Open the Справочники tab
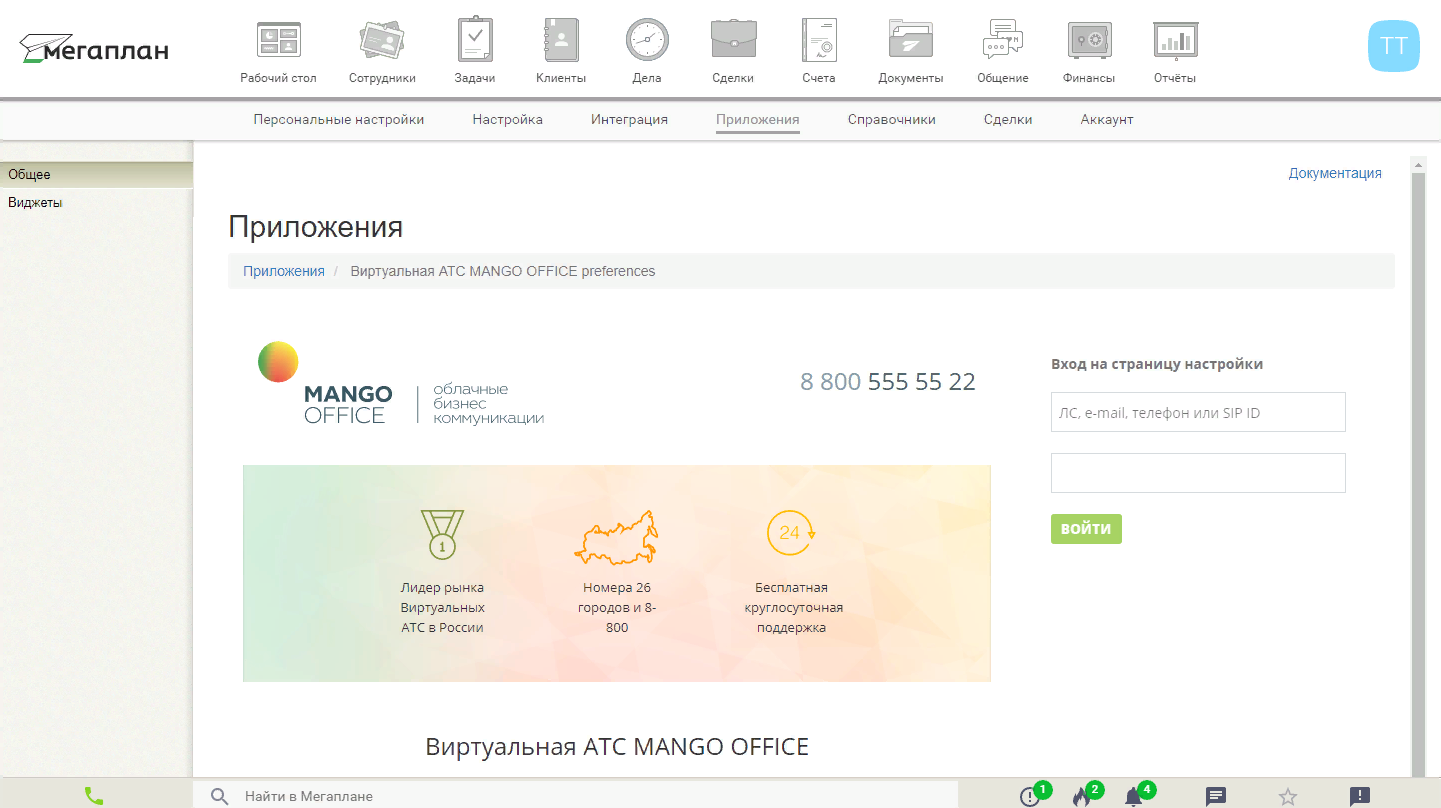Image resolution: width=1441 pixels, height=808 pixels. 892,119
